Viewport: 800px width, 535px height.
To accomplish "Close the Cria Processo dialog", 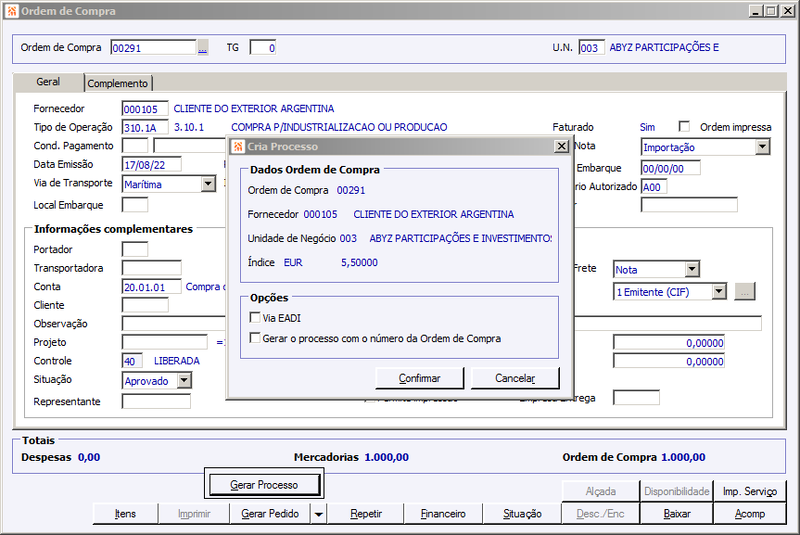I will click(561, 146).
